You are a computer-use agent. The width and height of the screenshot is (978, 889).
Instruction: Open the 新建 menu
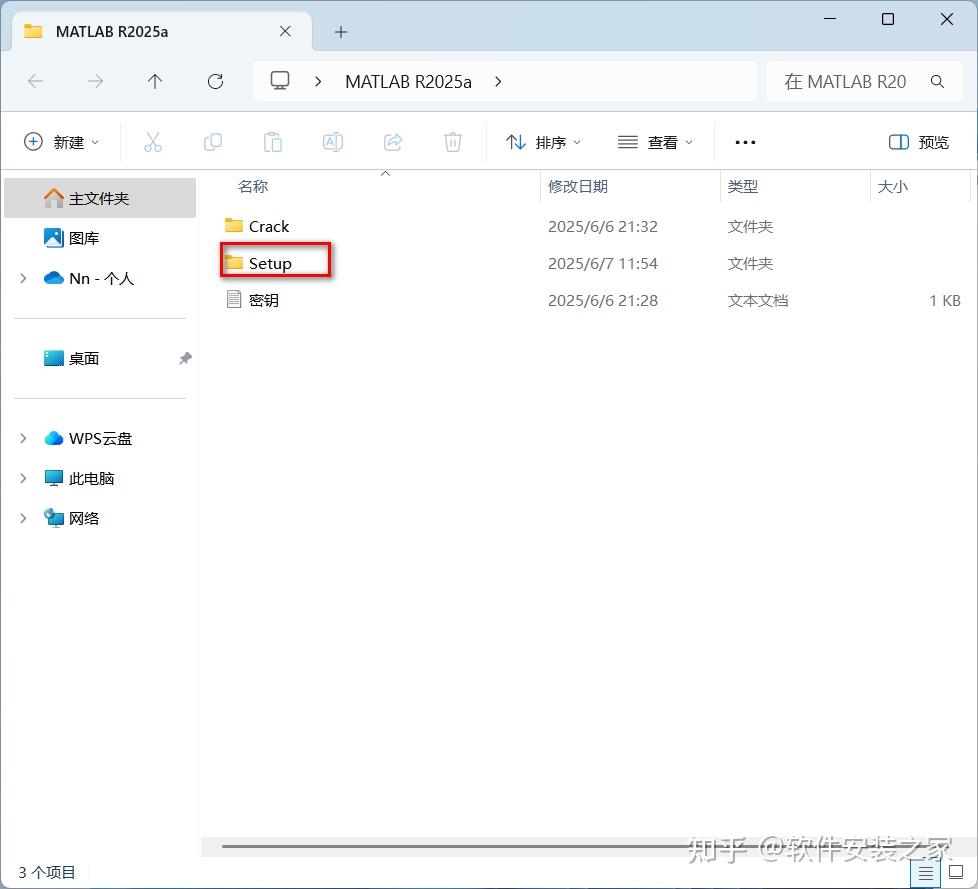pyautogui.click(x=62, y=142)
